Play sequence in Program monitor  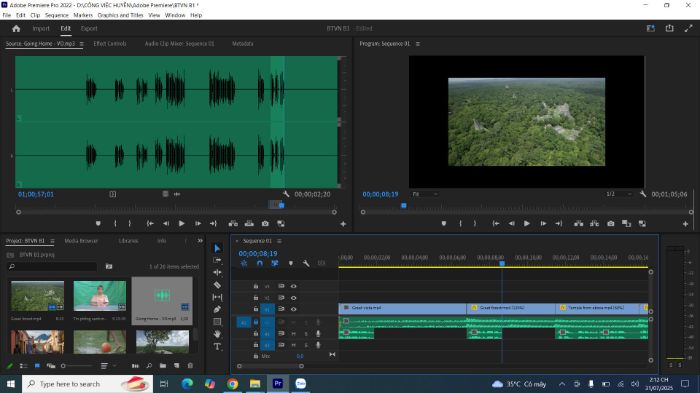(527, 223)
